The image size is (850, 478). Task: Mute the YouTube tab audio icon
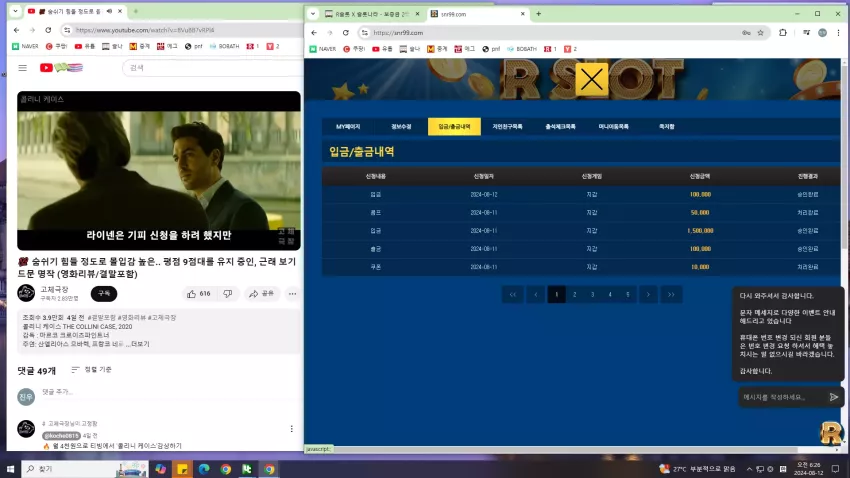click(x=110, y=11)
